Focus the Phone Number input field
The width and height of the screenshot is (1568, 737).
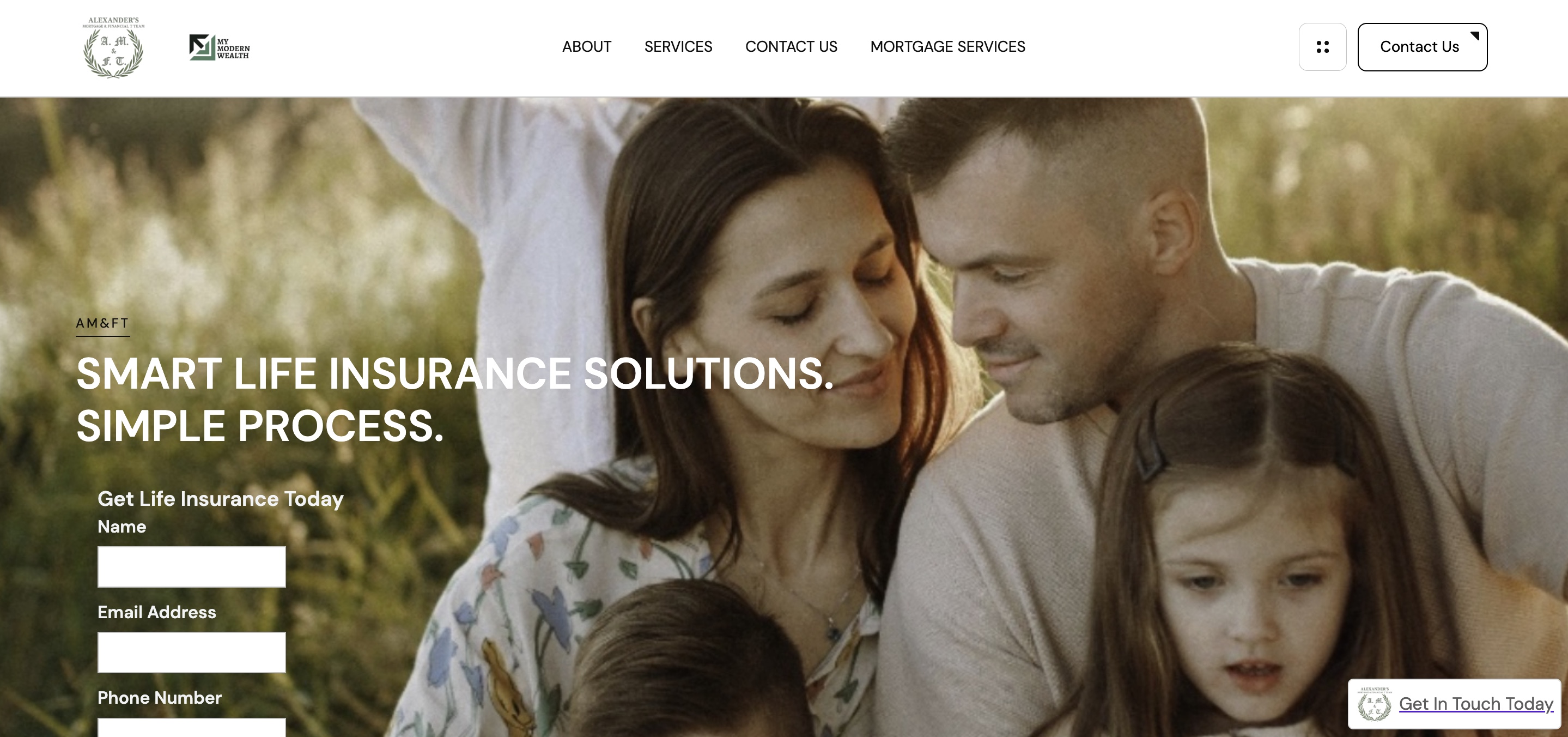point(192,727)
